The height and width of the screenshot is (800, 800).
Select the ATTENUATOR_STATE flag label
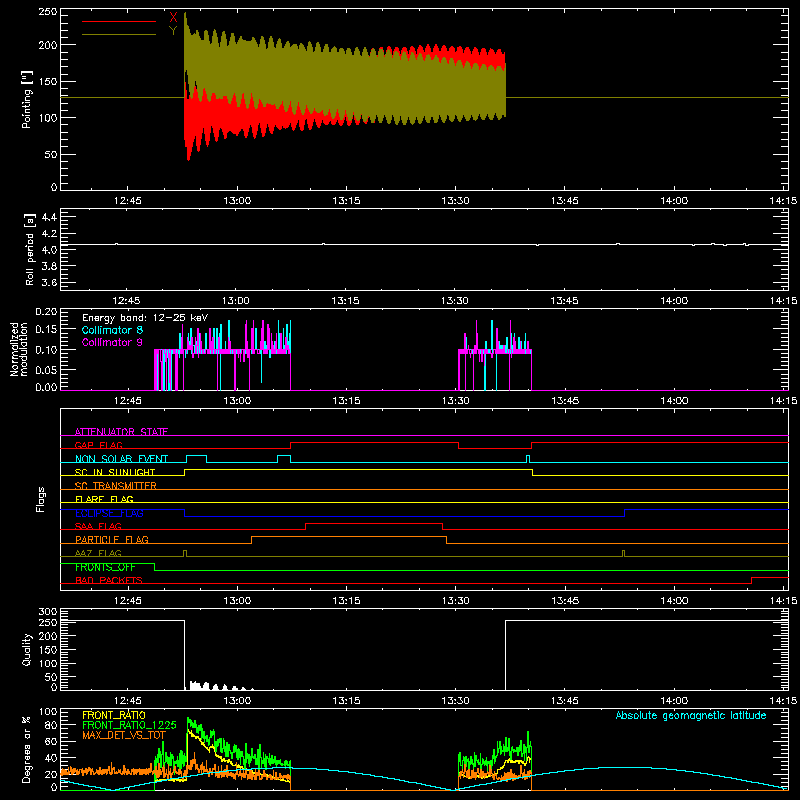[x=121, y=432]
